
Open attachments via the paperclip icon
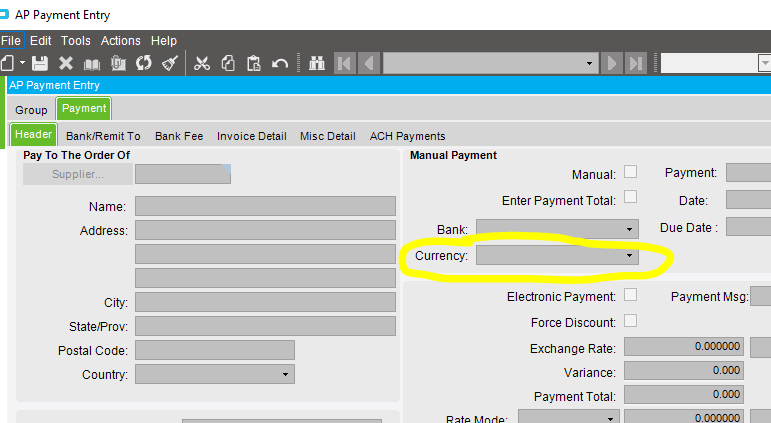click(x=118, y=63)
